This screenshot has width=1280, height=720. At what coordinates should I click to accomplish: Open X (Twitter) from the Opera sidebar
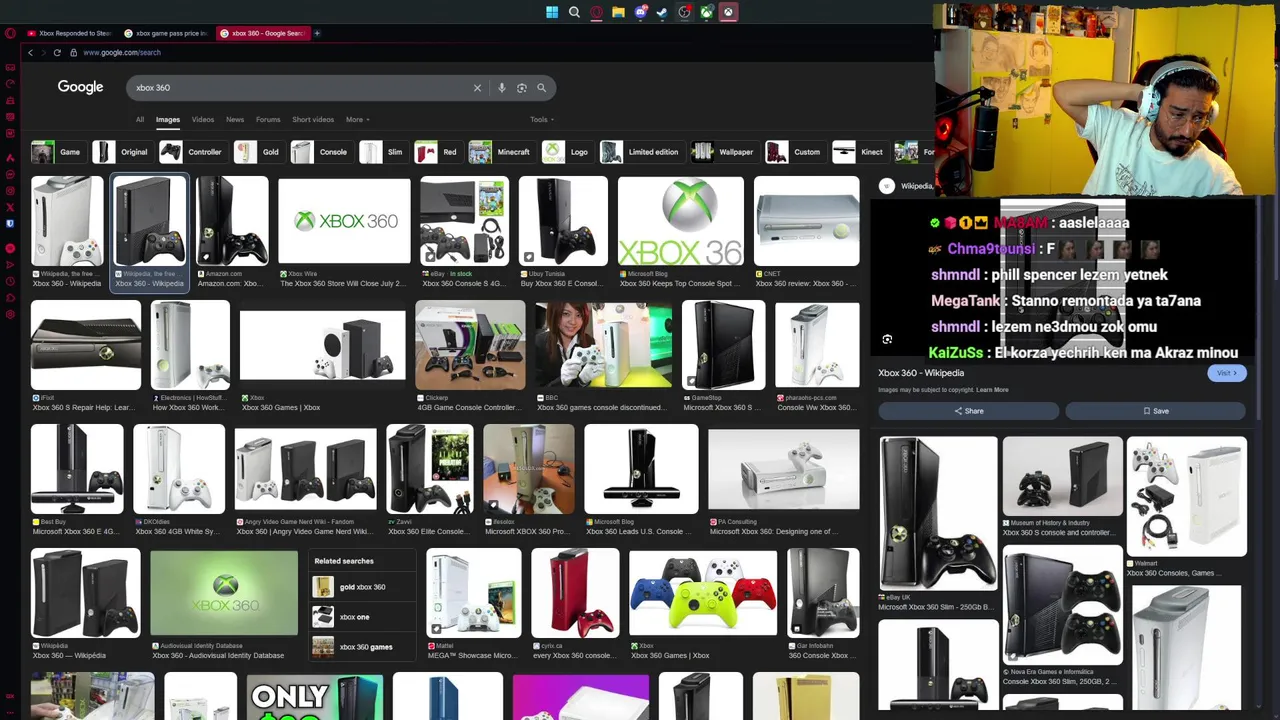(10, 207)
